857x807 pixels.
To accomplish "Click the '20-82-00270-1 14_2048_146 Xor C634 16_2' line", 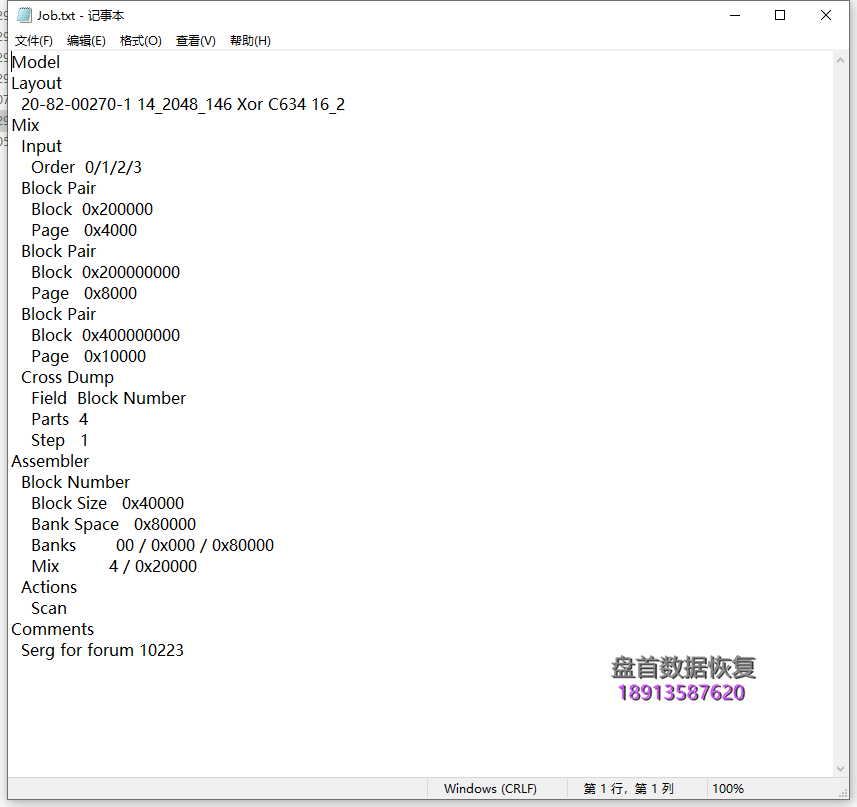I will (x=183, y=104).
